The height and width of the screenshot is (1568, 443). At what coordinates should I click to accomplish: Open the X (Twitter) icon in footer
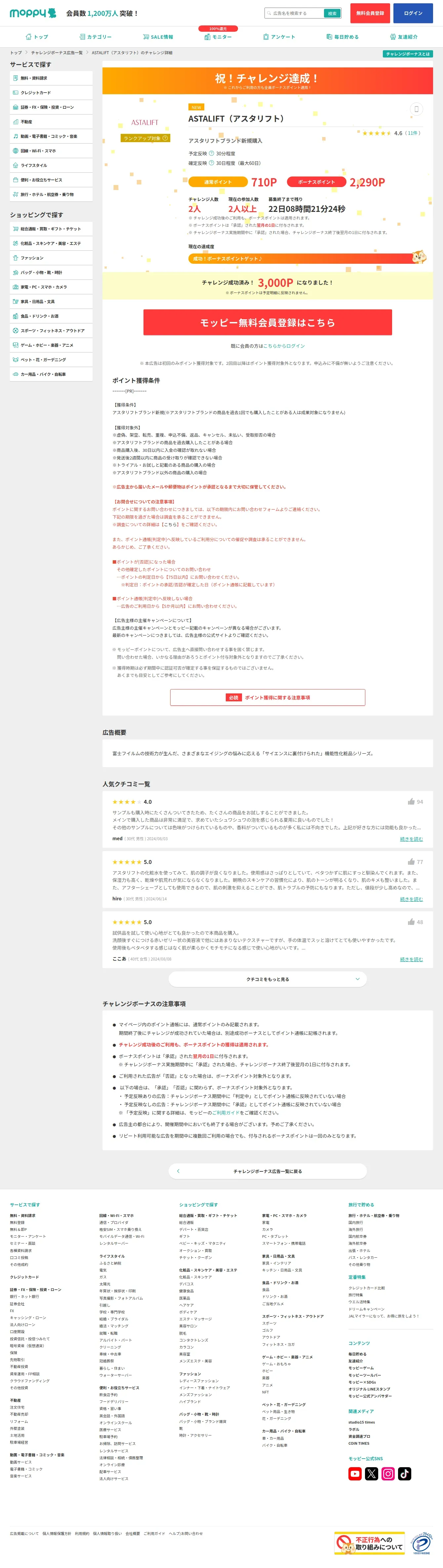[371, 1473]
